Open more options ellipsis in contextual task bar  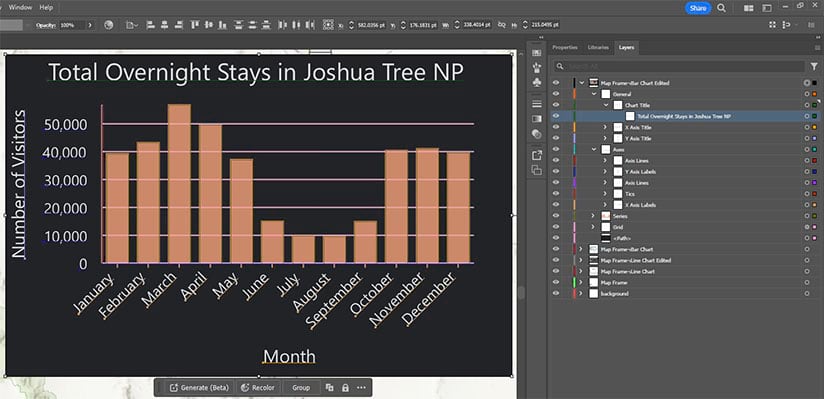point(361,388)
